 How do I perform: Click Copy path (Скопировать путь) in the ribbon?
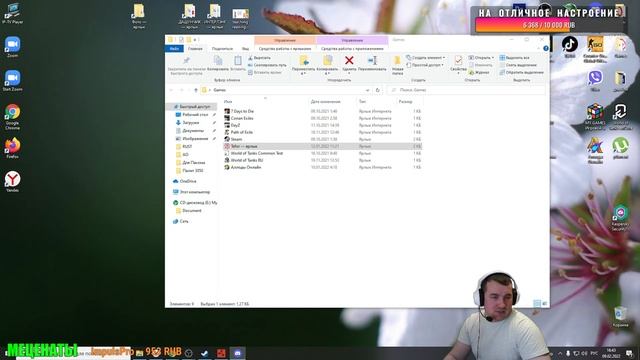point(267,65)
